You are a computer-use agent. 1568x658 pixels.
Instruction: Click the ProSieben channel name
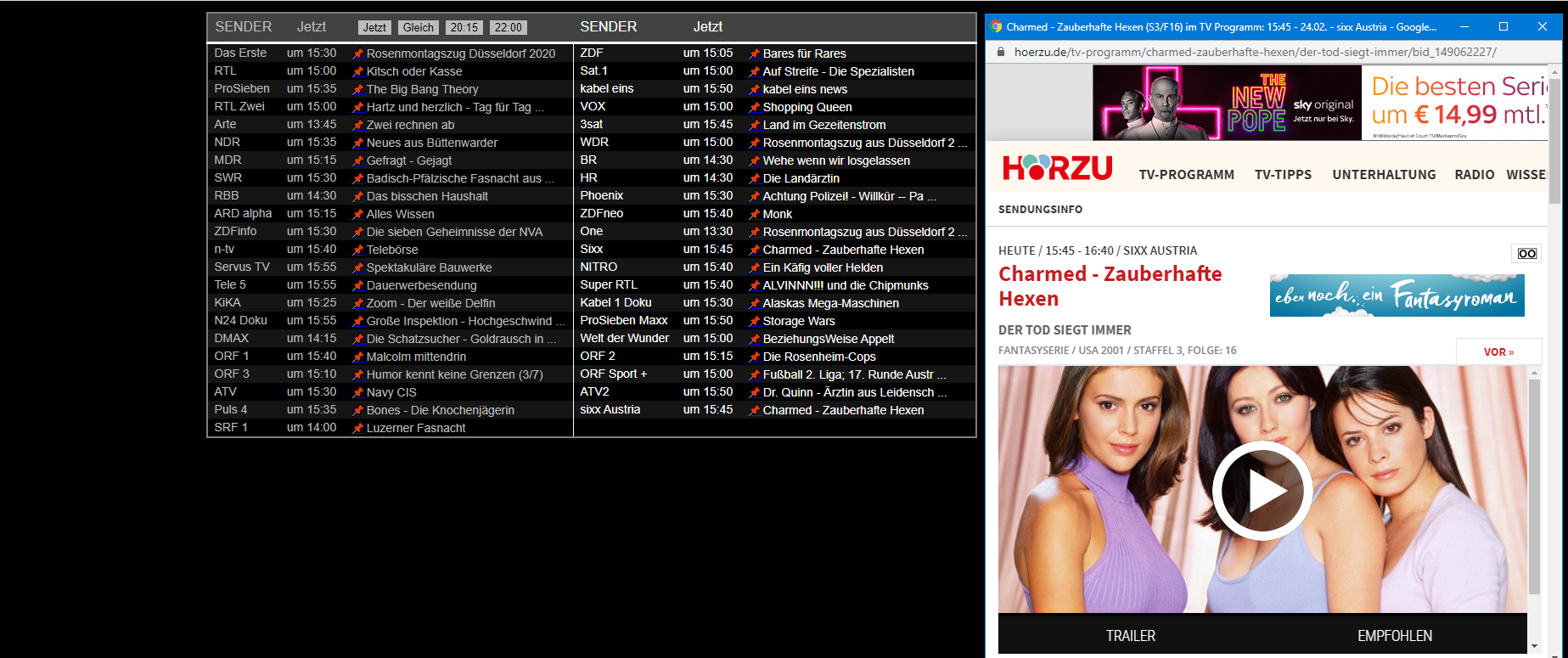[x=242, y=88]
